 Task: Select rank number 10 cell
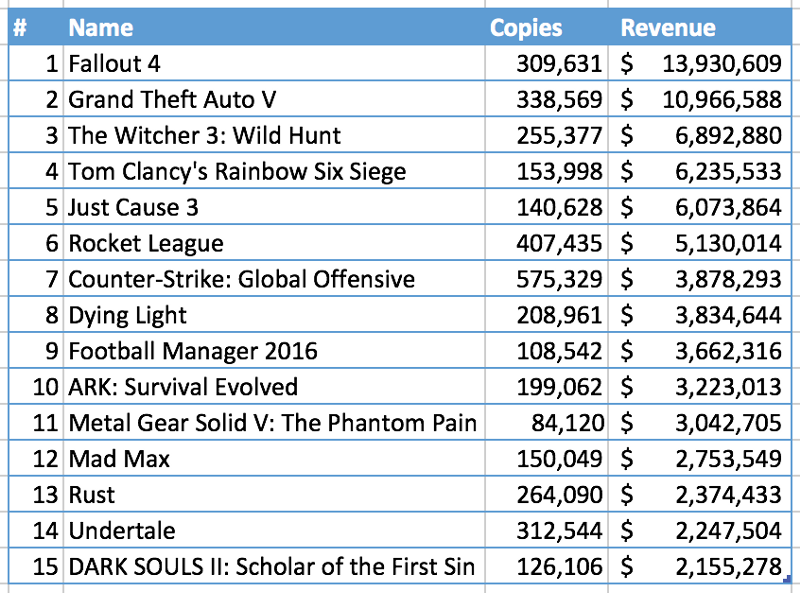(x=36, y=386)
